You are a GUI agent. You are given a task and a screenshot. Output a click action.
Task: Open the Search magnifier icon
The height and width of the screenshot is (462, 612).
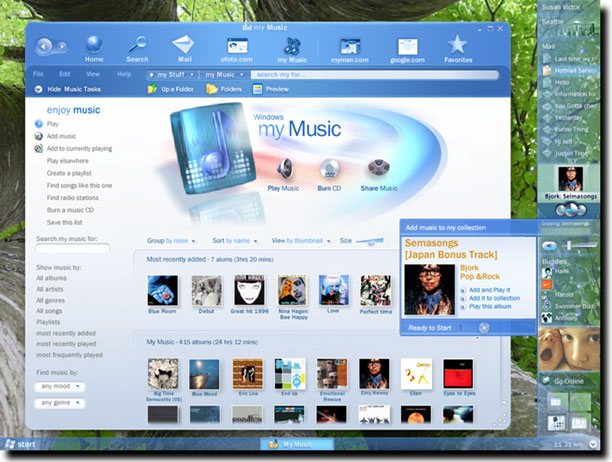click(x=138, y=44)
